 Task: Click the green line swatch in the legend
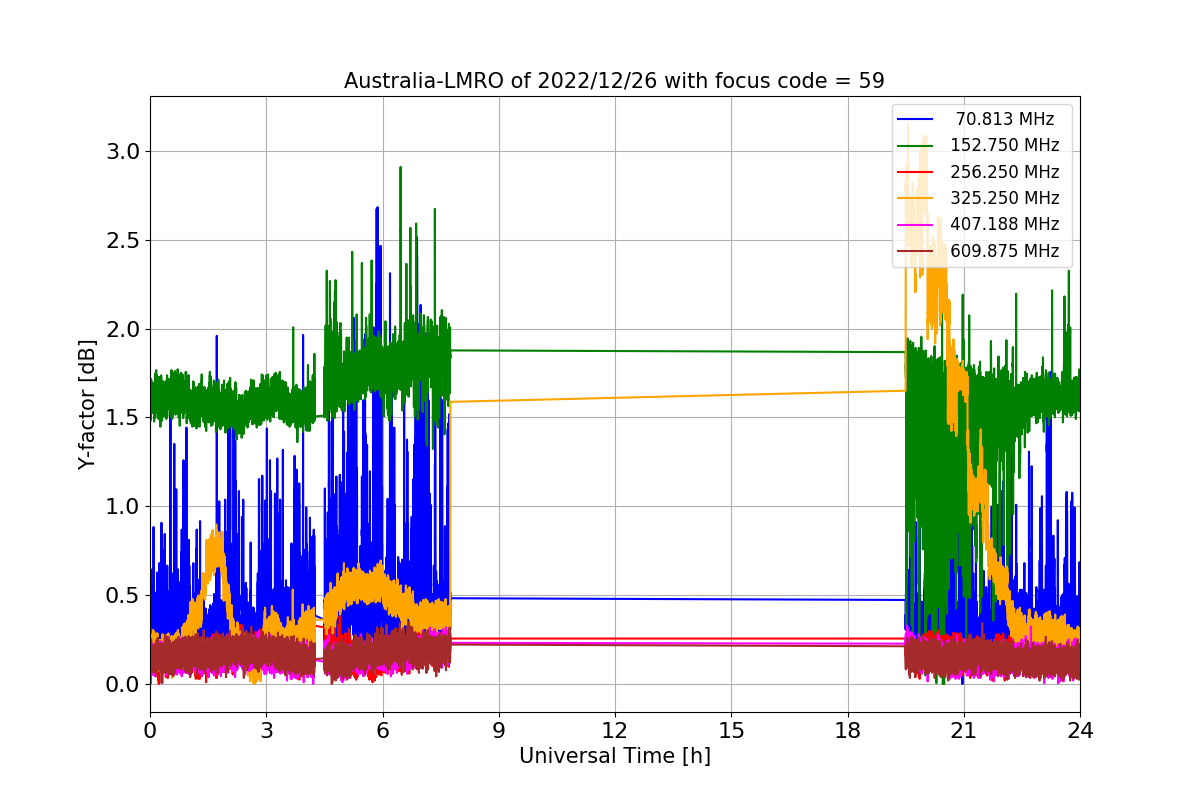click(915, 146)
